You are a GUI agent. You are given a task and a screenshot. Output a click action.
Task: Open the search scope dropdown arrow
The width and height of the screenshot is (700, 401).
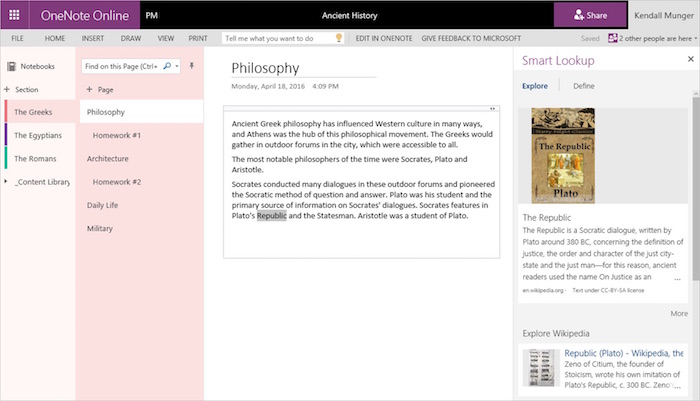(x=177, y=66)
